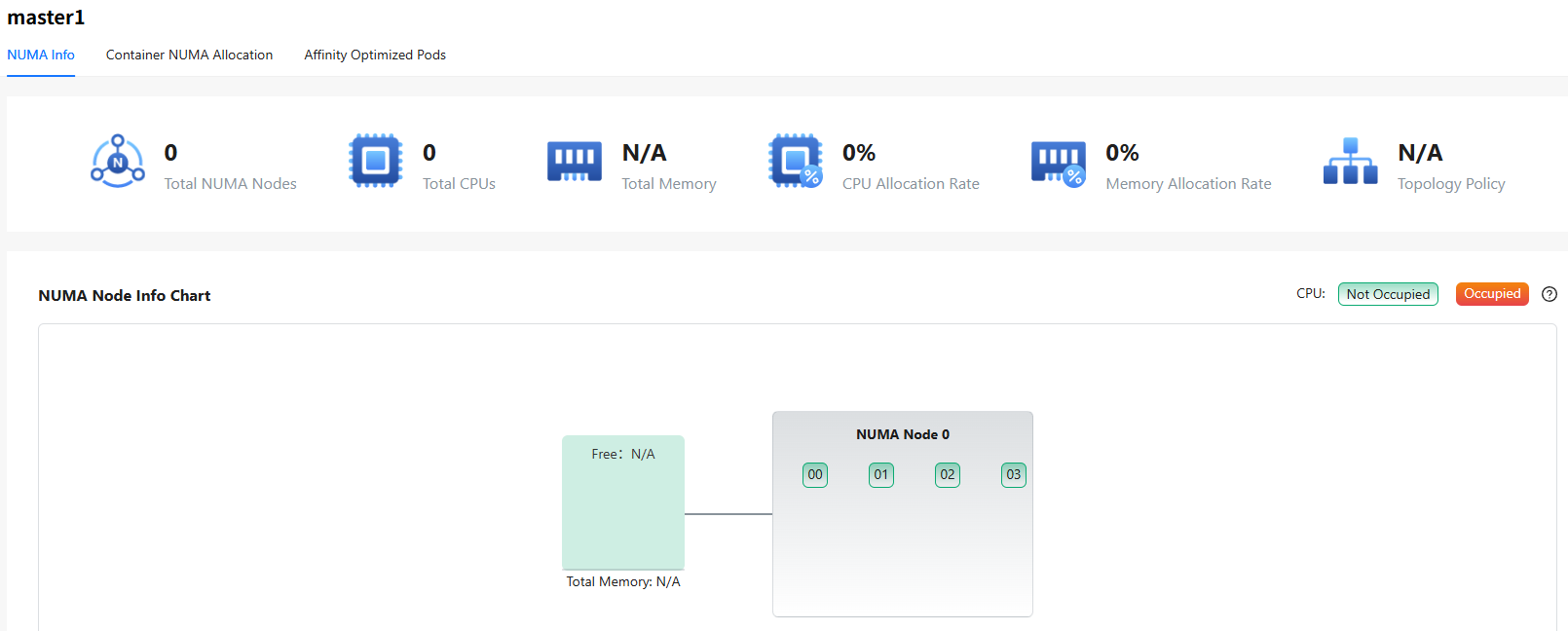Click the master1 node heading

click(46, 18)
